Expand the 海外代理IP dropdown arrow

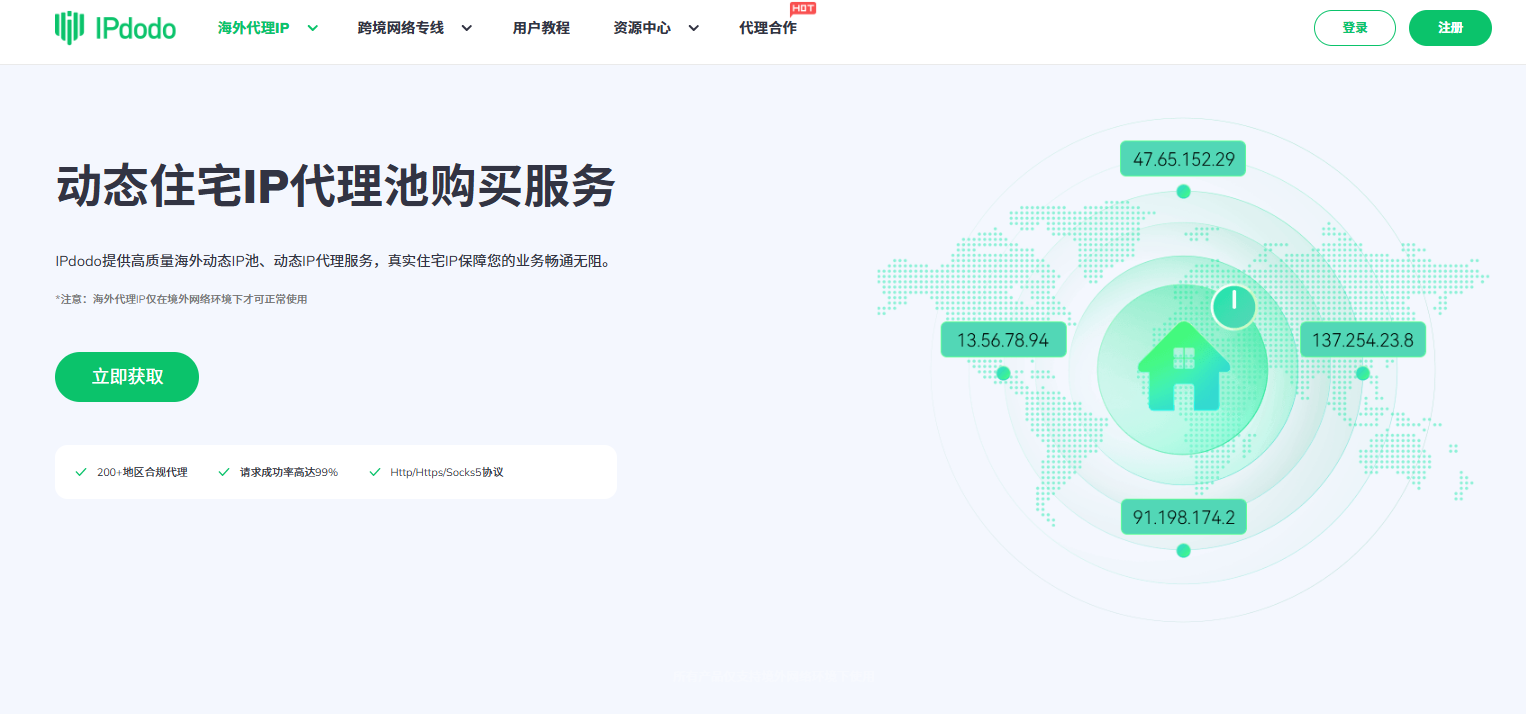[x=313, y=28]
